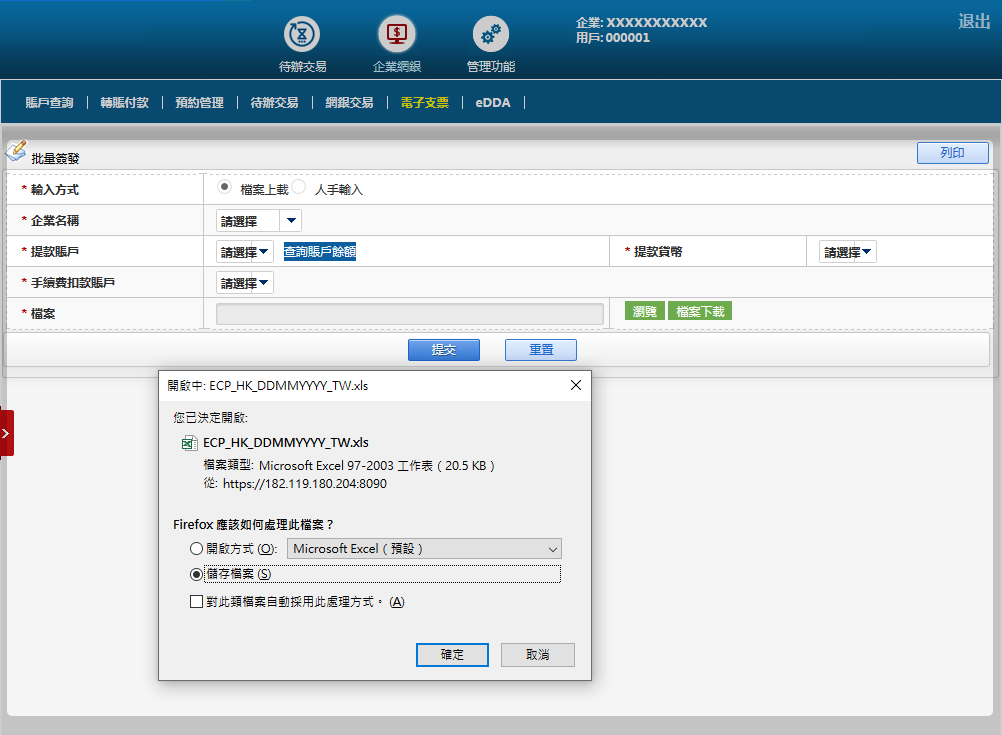Click the green 瀏覽 button

pos(644,312)
